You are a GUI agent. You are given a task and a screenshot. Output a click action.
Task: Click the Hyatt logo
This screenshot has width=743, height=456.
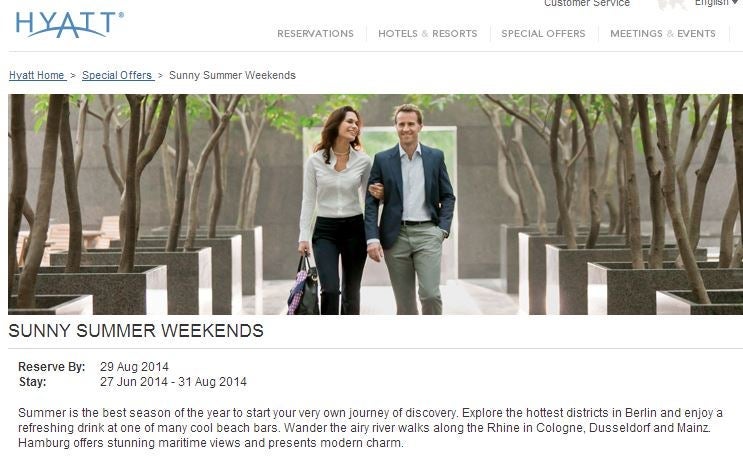tap(69, 25)
